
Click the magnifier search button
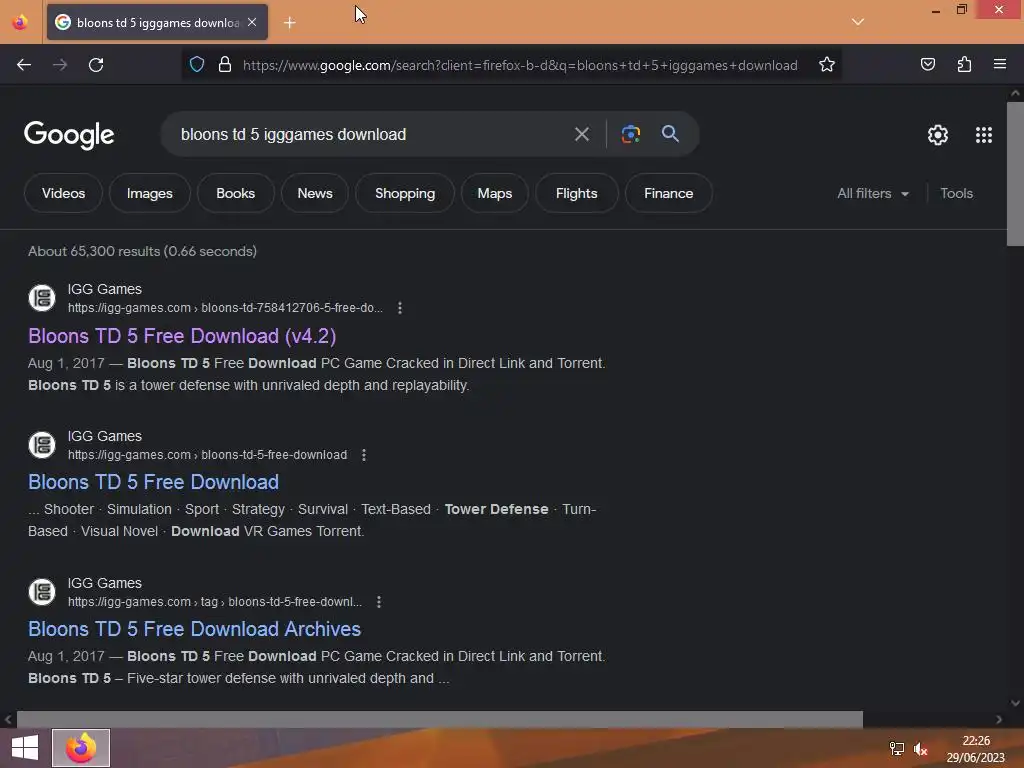tap(670, 134)
